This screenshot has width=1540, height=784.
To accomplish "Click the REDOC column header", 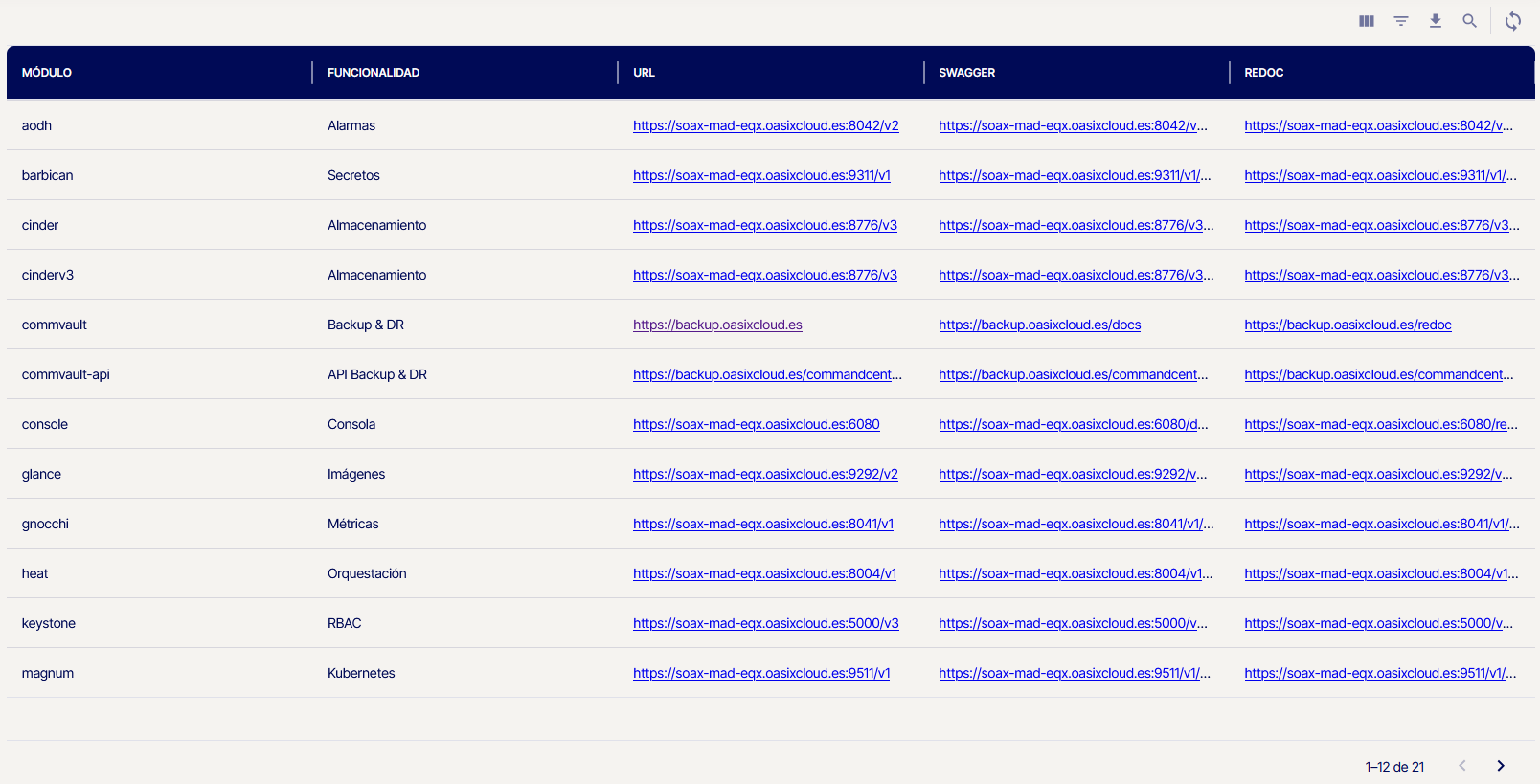I will pyautogui.click(x=1263, y=73).
